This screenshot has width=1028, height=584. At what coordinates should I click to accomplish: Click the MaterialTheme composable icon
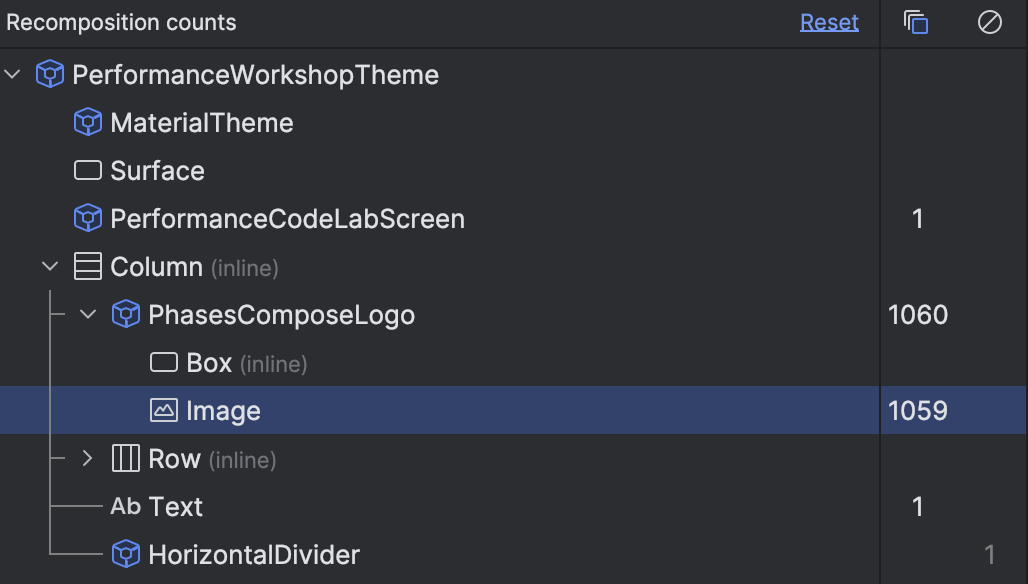pyautogui.click(x=88, y=123)
